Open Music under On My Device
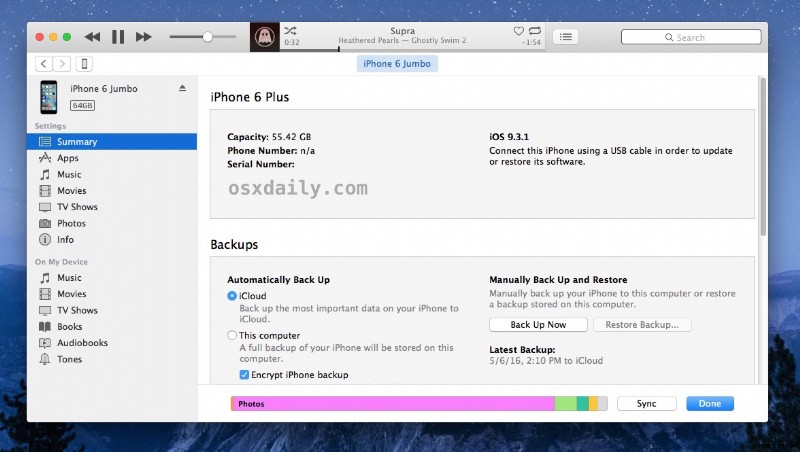 pos(112,278)
